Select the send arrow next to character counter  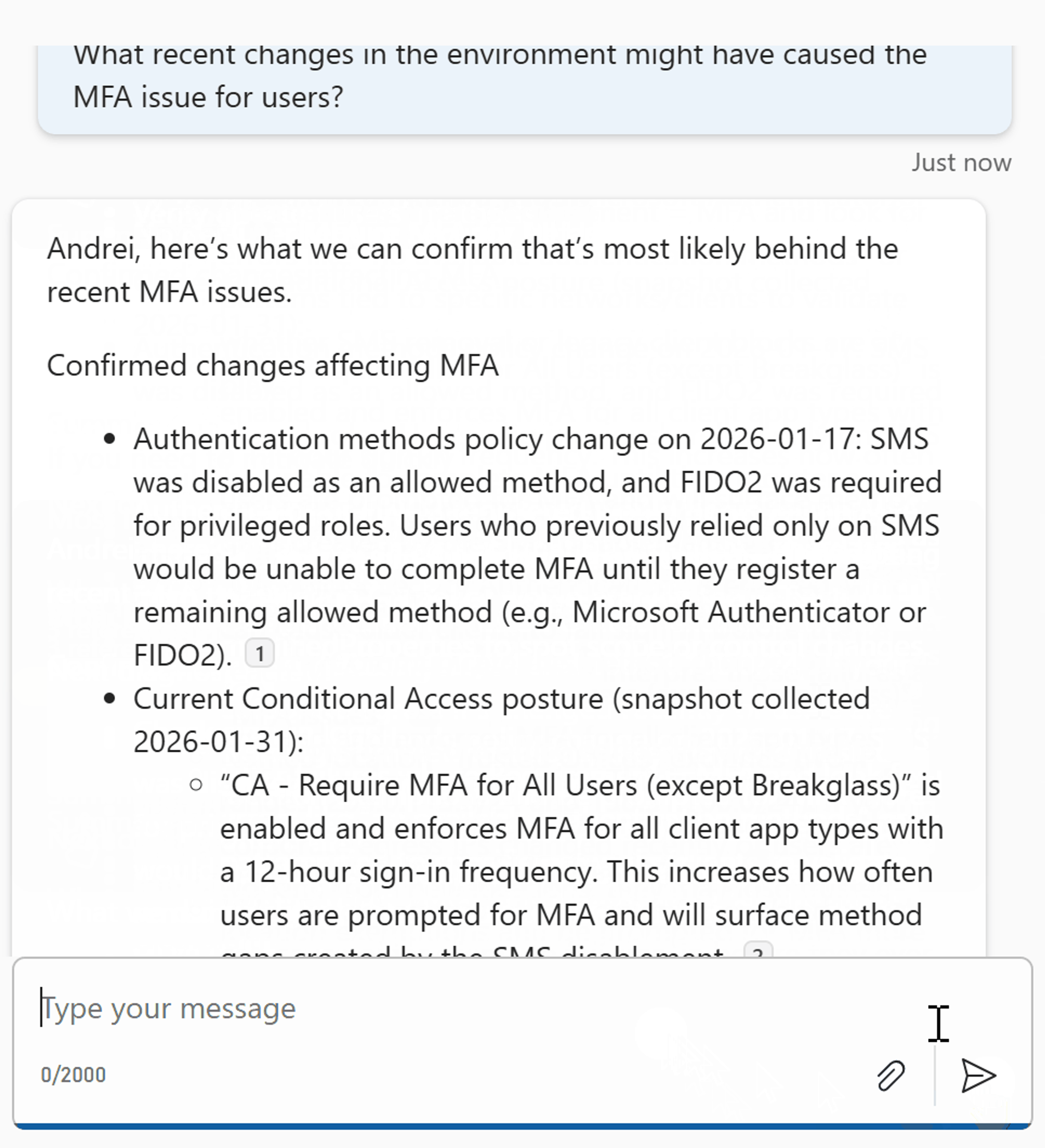978,1076
